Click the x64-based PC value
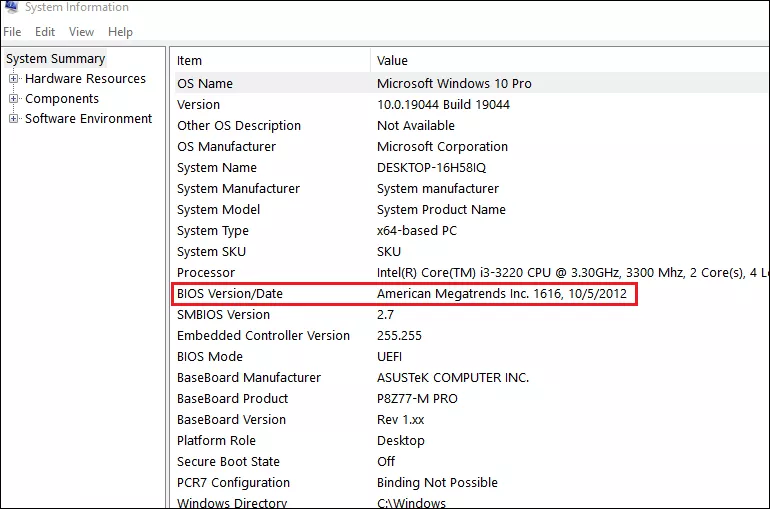This screenshot has width=770, height=509. point(416,231)
